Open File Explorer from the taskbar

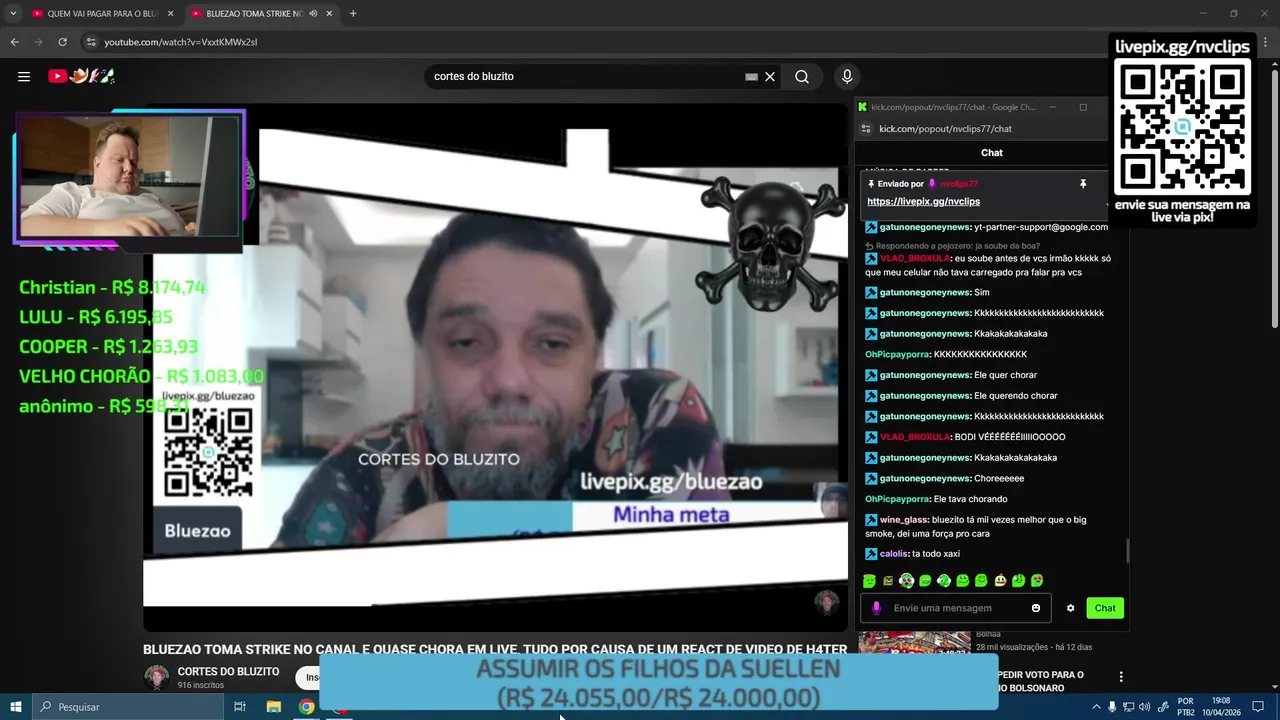tap(273, 707)
